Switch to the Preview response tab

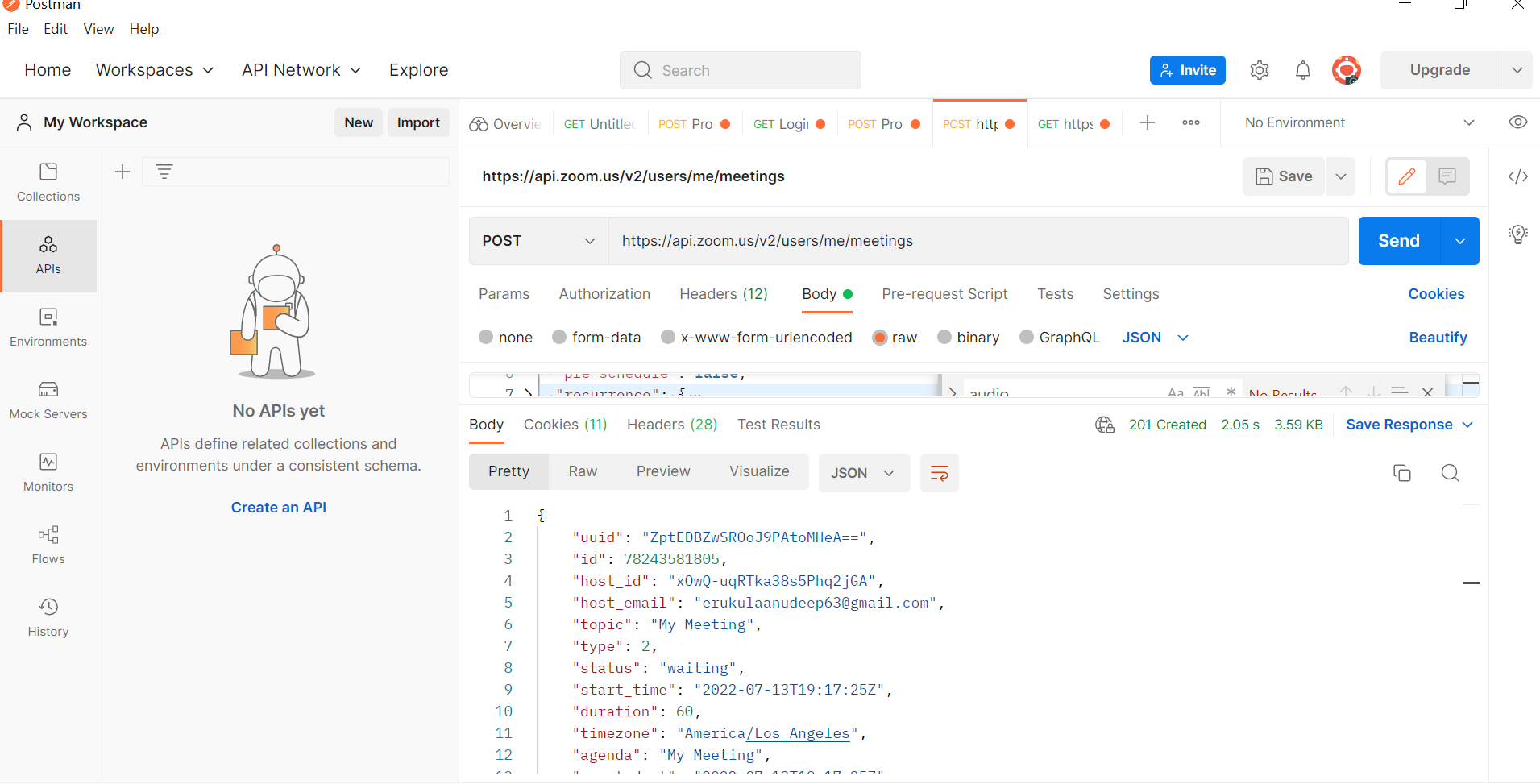662,471
